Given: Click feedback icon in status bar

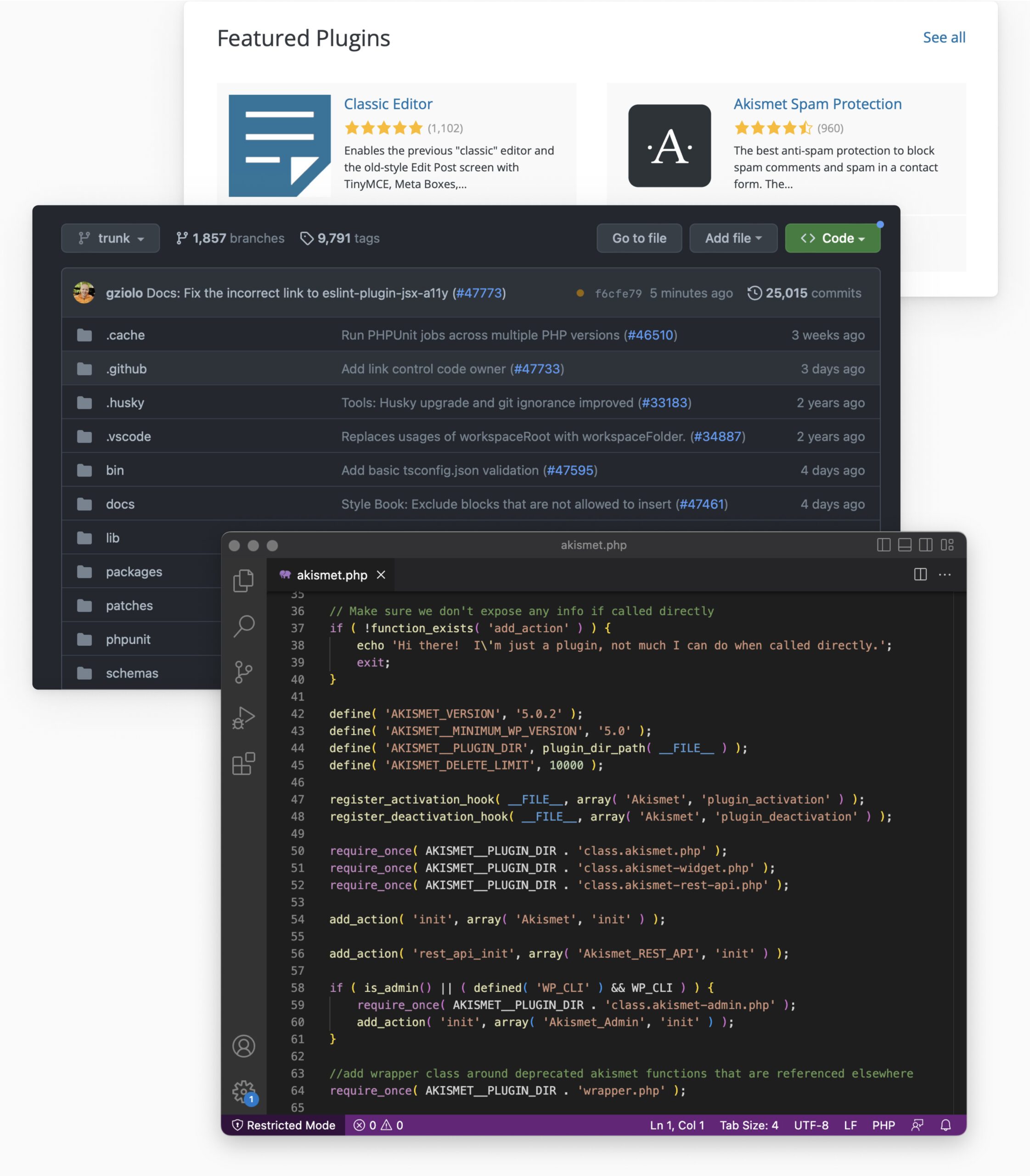Looking at the screenshot, I should click(x=917, y=1125).
